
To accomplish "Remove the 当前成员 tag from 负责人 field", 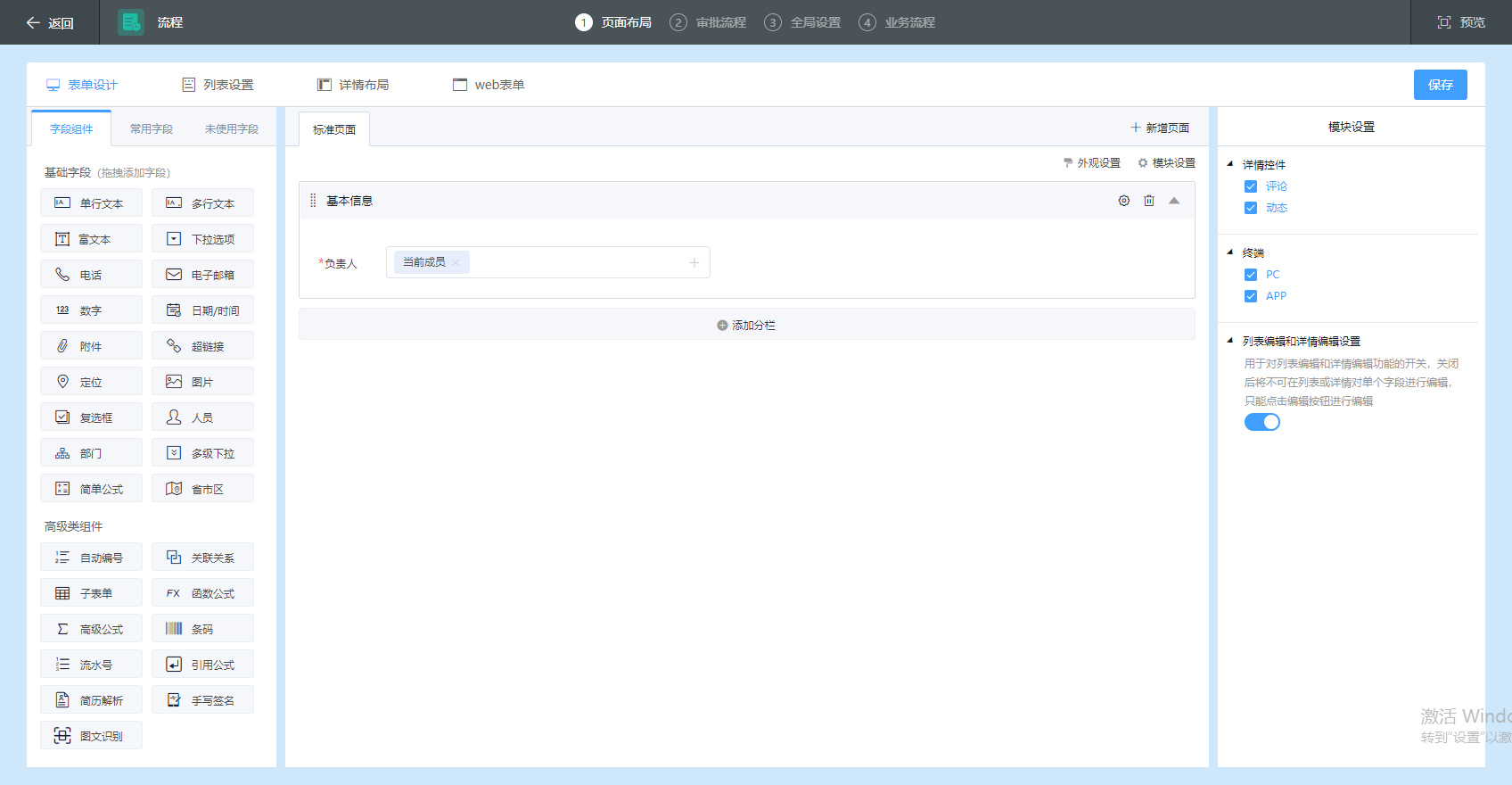I will pyautogui.click(x=456, y=262).
